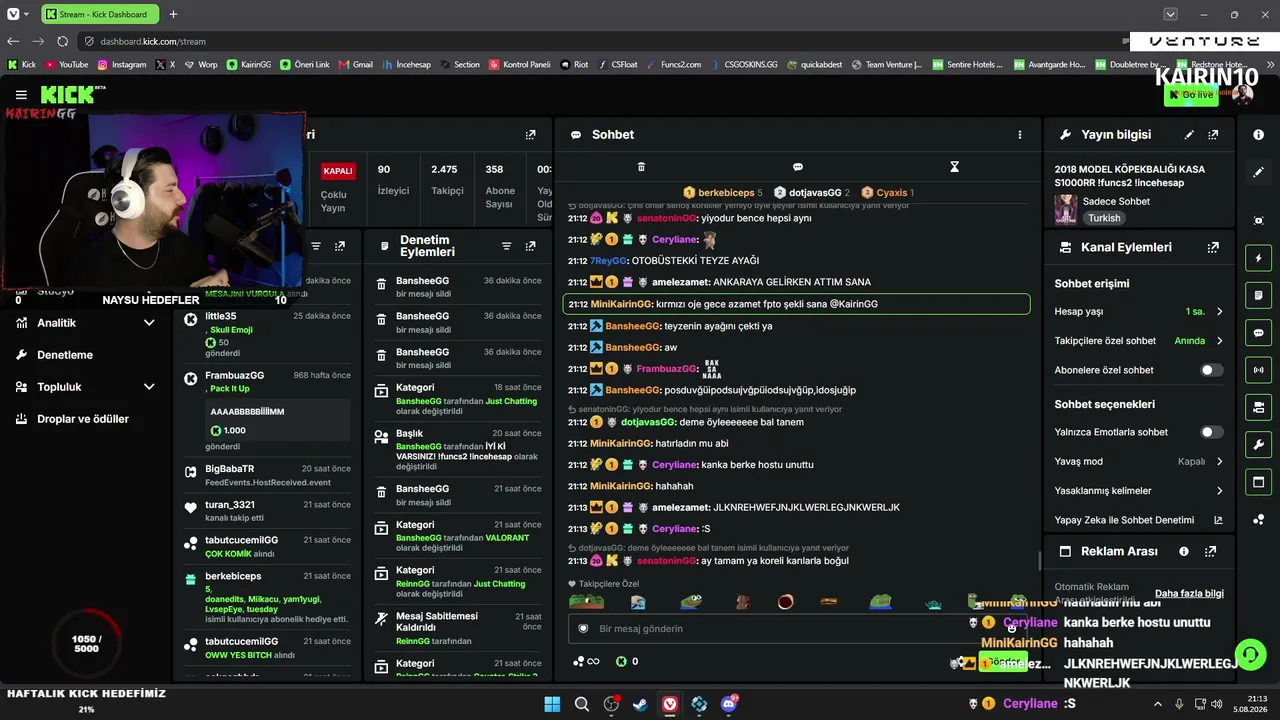Click the pencil icon in right sidebar
1280x720 pixels.
pyautogui.click(x=1258, y=172)
